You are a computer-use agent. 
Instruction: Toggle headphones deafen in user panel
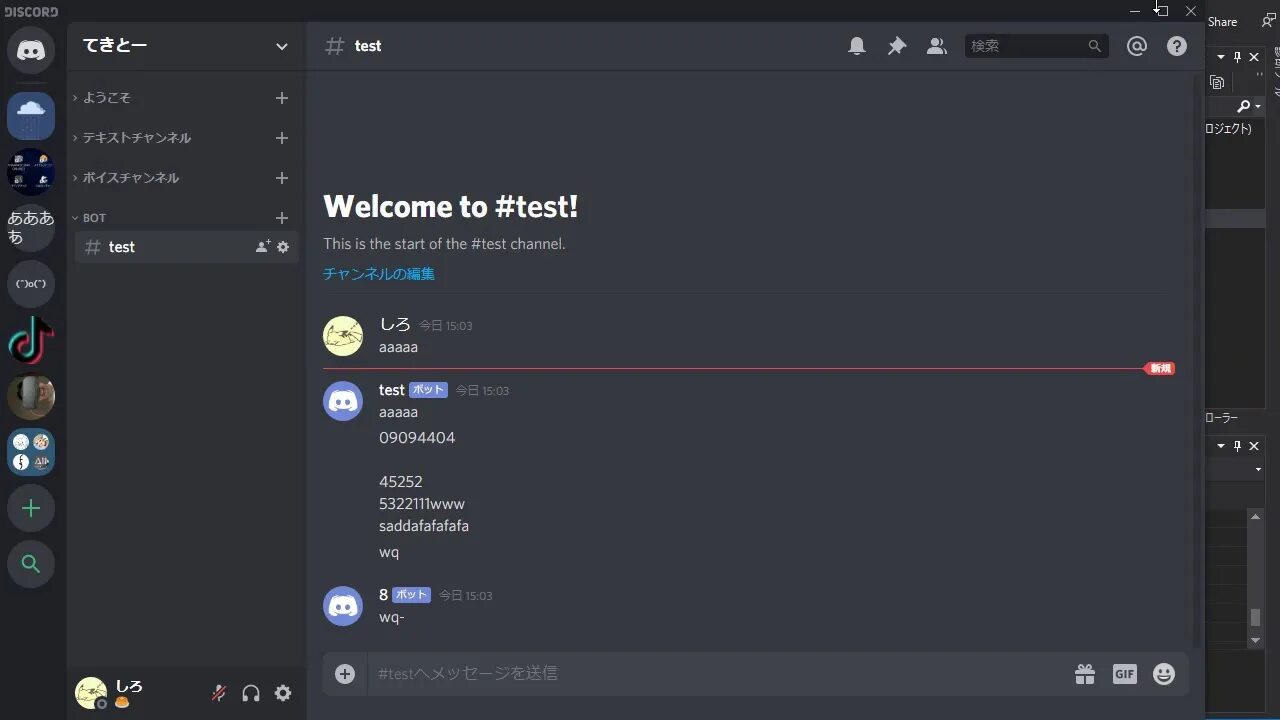pos(251,693)
